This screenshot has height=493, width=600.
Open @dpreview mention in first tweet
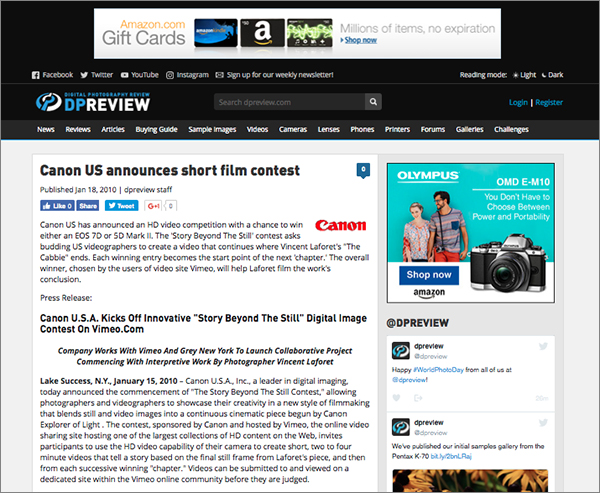410,380
